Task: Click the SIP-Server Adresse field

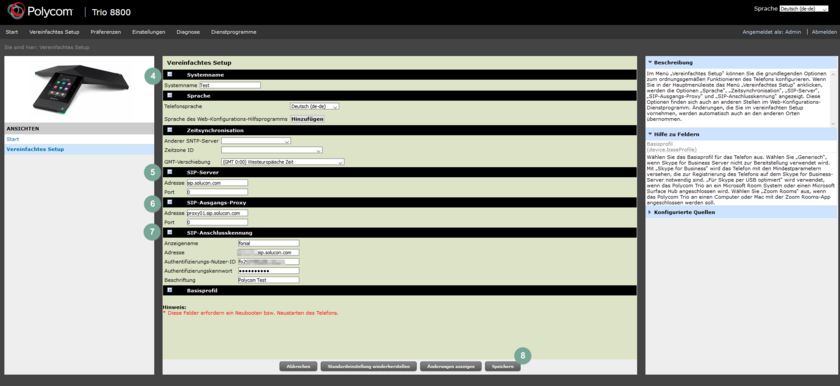Action: point(217,183)
